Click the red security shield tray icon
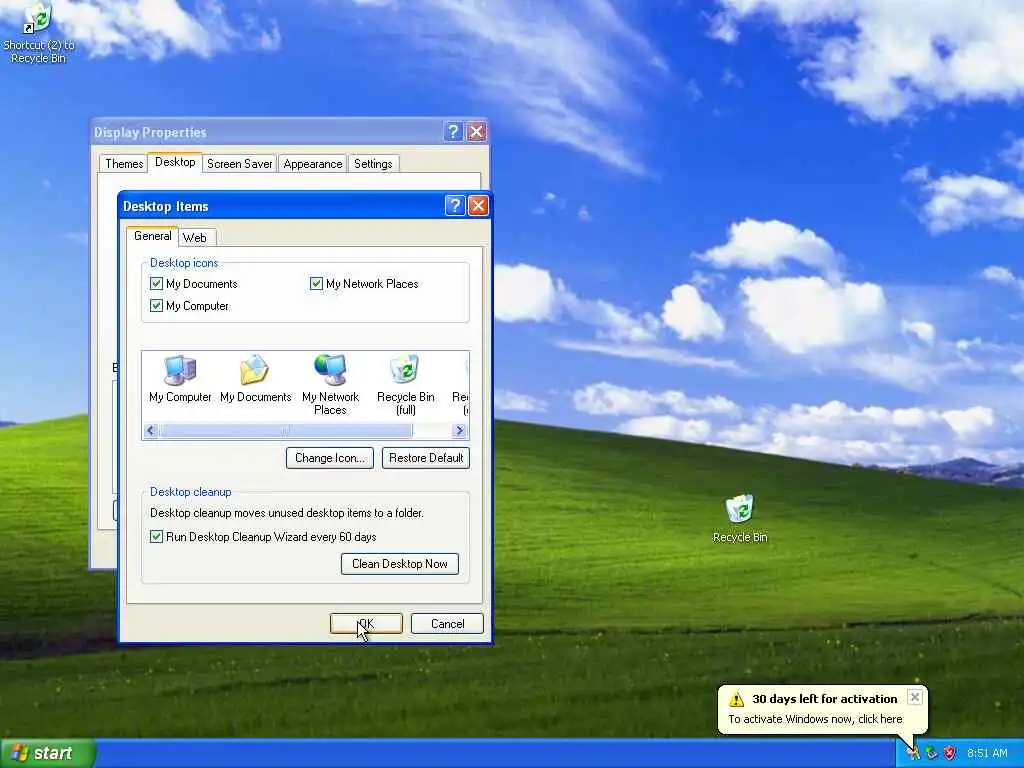 950,753
